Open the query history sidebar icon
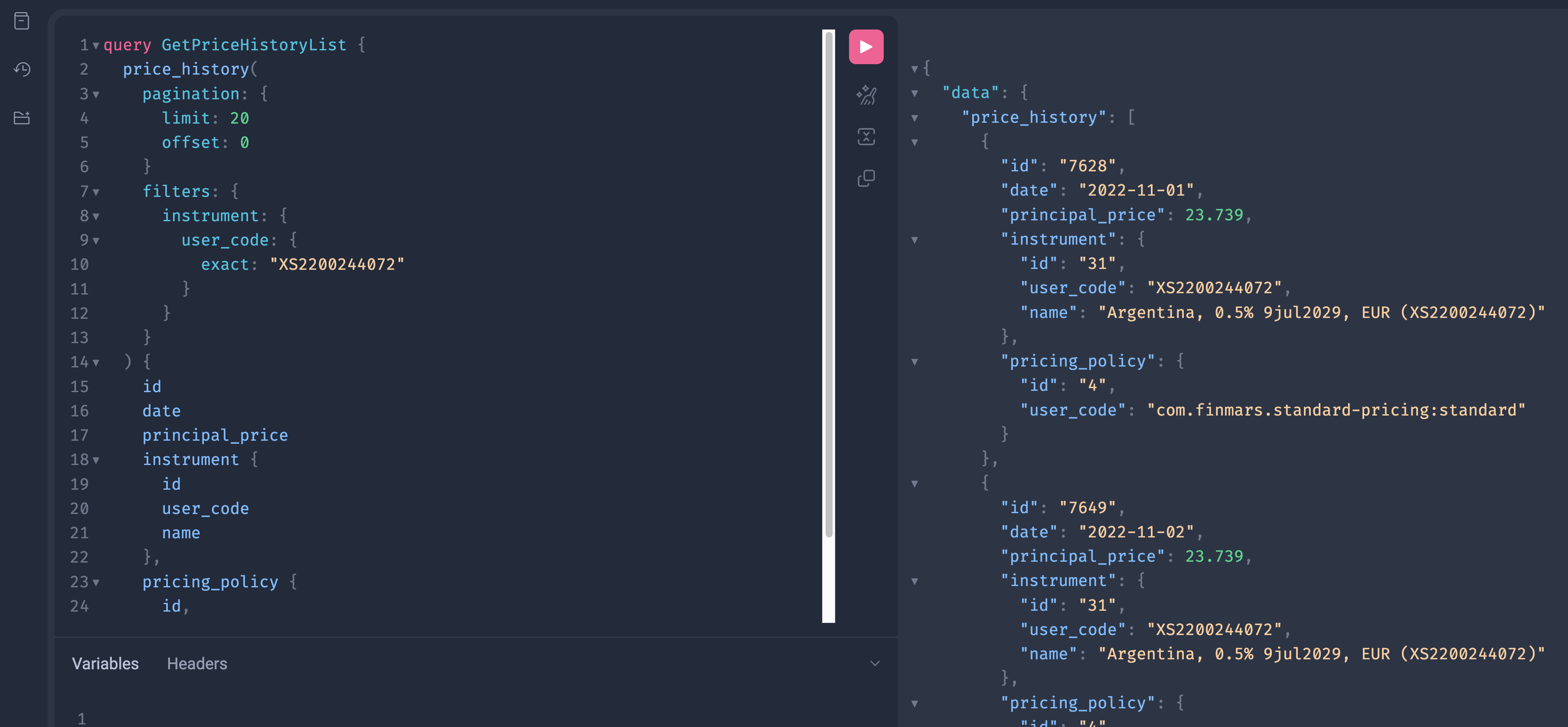 tap(22, 69)
